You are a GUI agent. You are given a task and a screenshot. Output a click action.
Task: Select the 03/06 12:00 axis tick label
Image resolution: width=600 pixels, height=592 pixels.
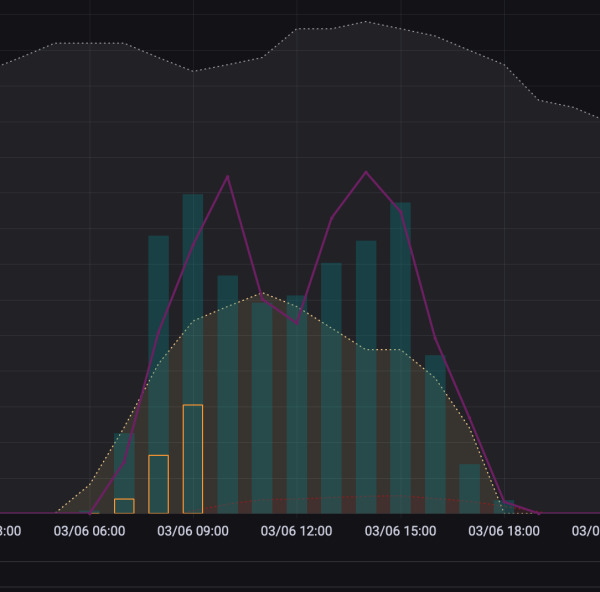(x=296, y=531)
